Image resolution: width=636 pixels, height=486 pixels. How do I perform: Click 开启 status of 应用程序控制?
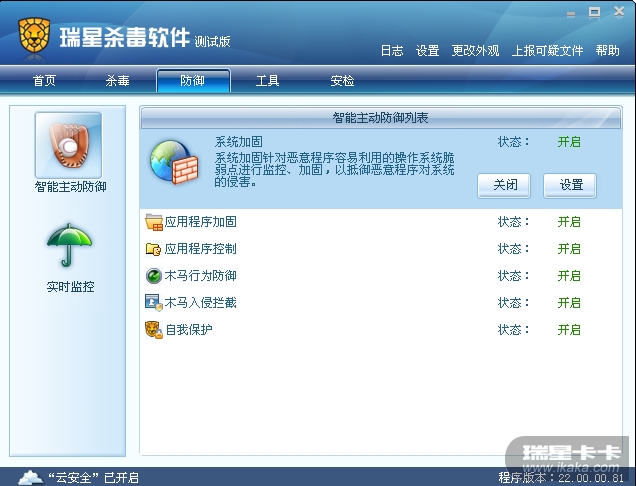click(569, 249)
